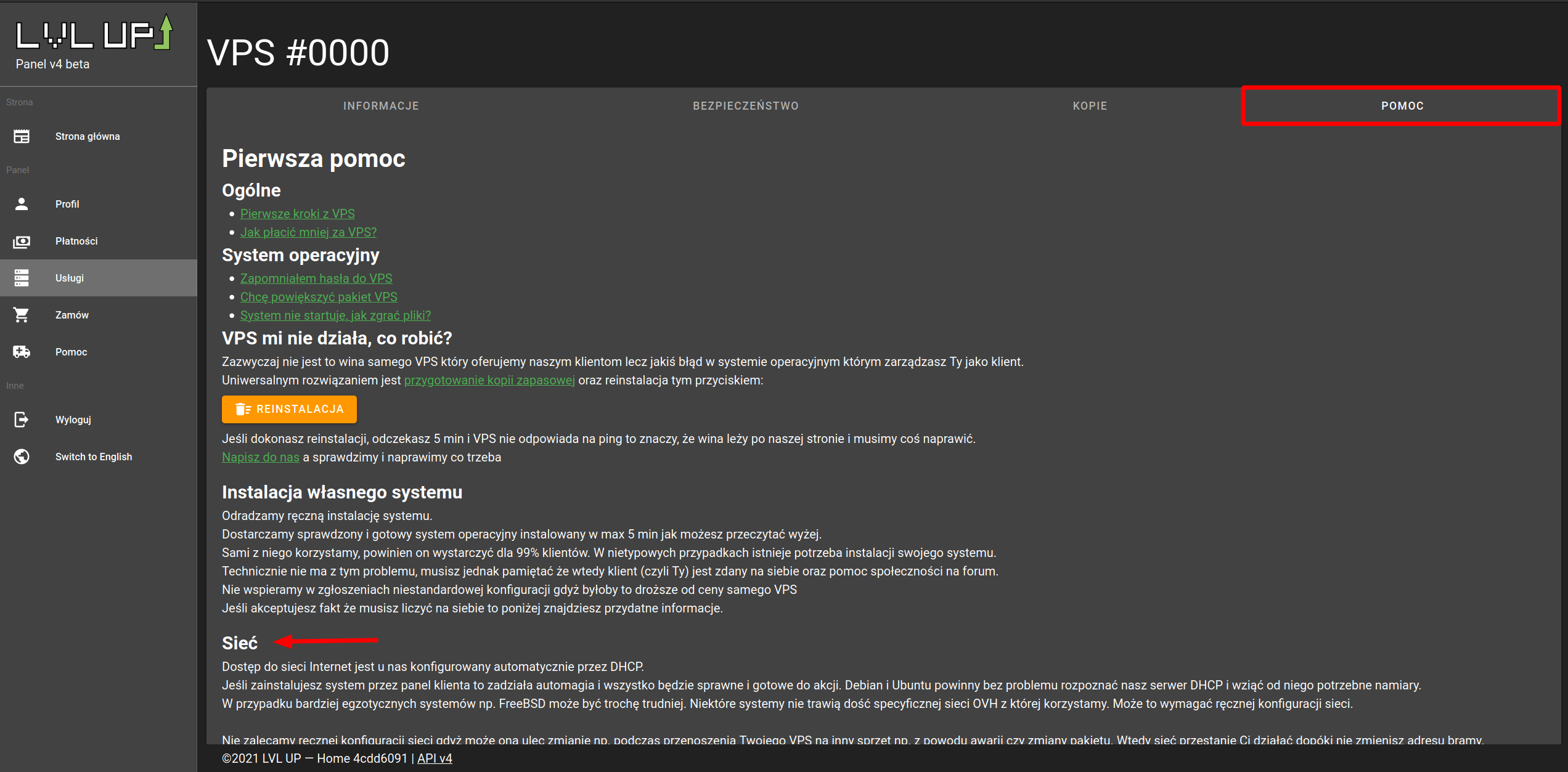The image size is (1568, 772).
Task: Click the Zamów shopping cart icon
Action: click(22, 315)
